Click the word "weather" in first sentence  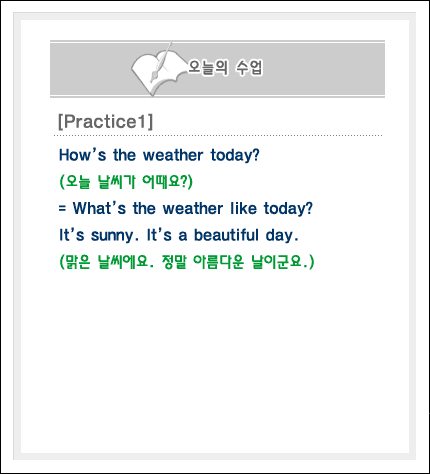(x=173, y=155)
